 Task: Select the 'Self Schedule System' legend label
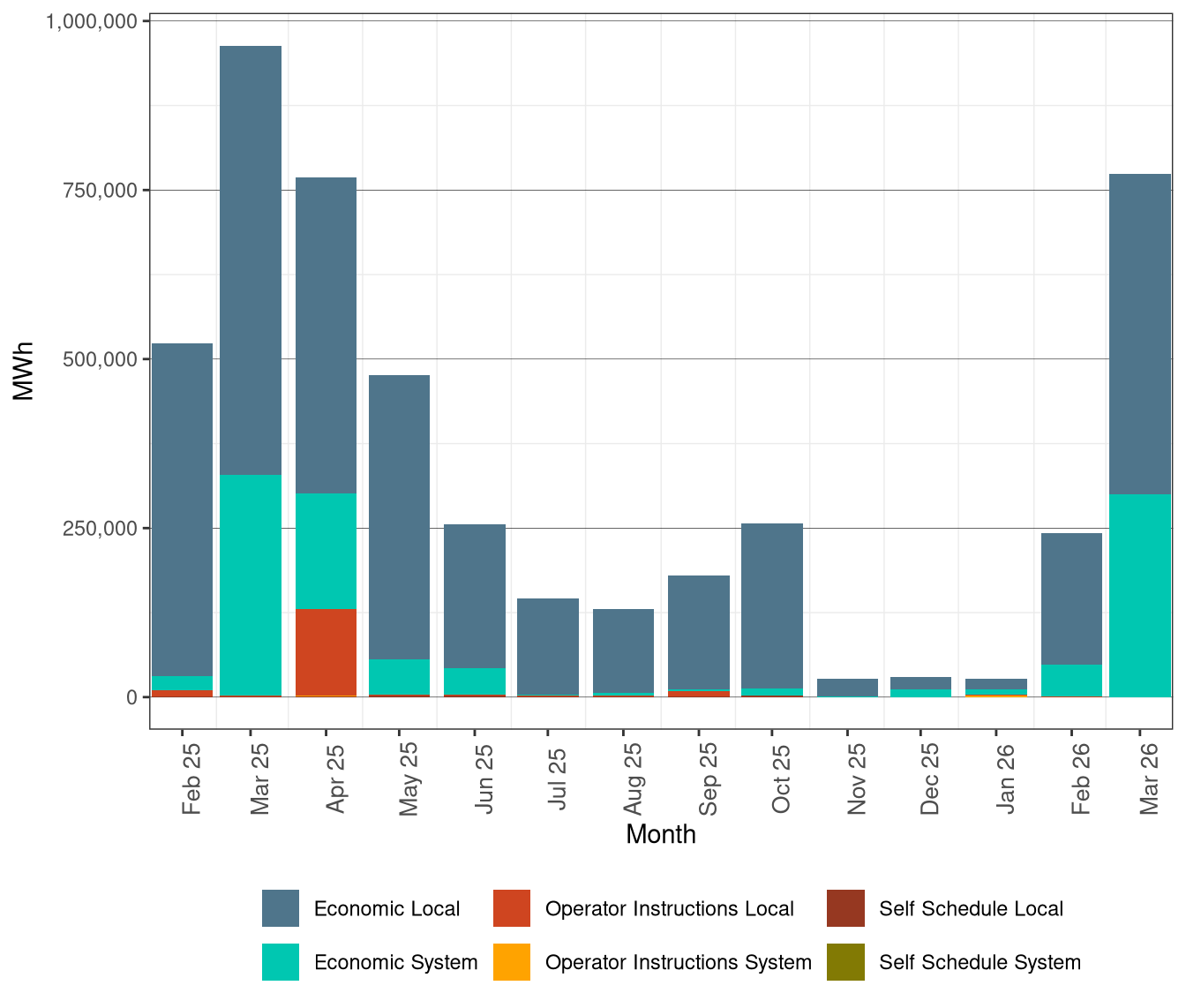pos(980,963)
